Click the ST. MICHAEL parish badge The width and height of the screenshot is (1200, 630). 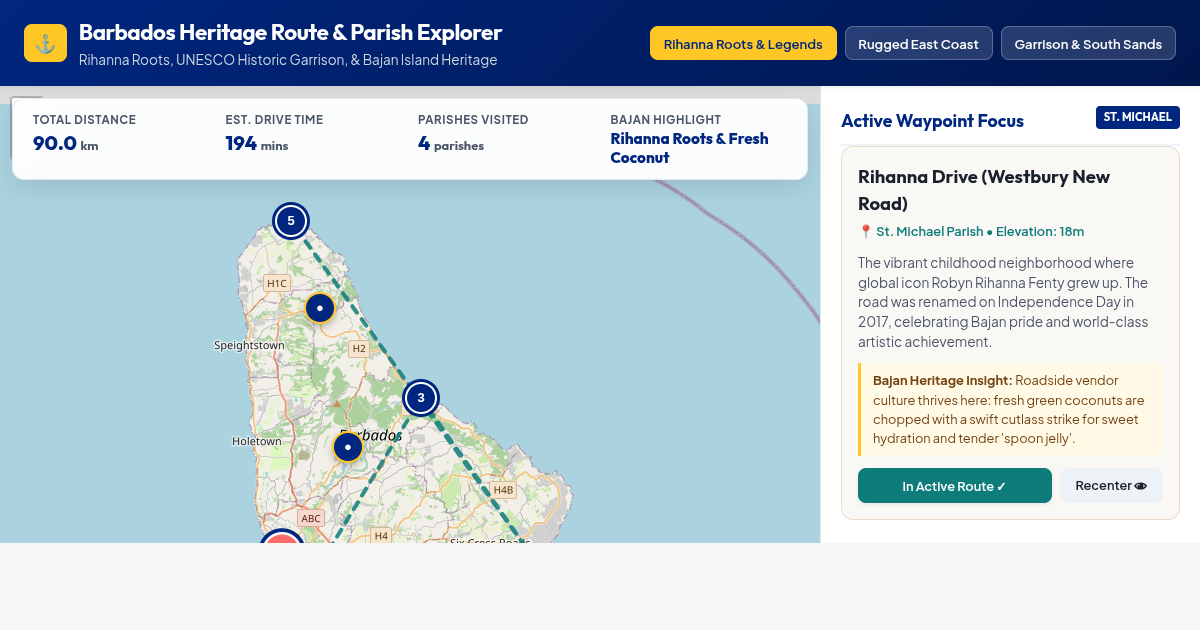(1138, 117)
